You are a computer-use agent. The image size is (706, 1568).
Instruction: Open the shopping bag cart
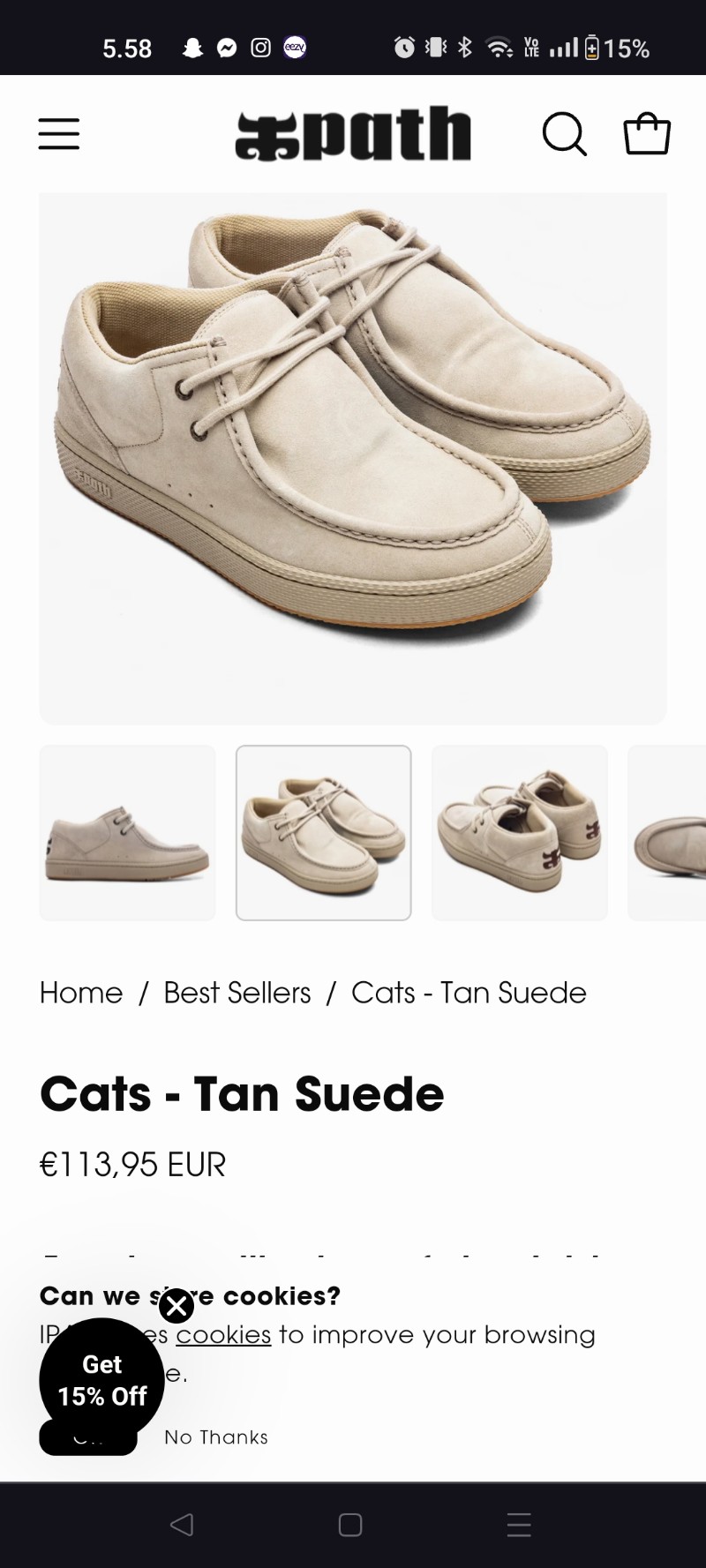[647, 134]
